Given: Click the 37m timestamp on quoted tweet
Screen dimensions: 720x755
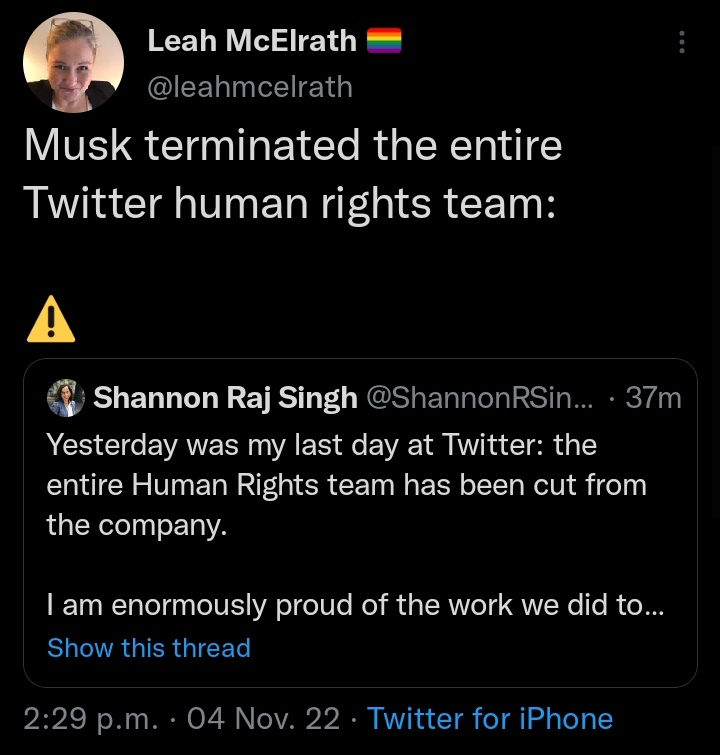Looking at the screenshot, I should coord(653,398).
